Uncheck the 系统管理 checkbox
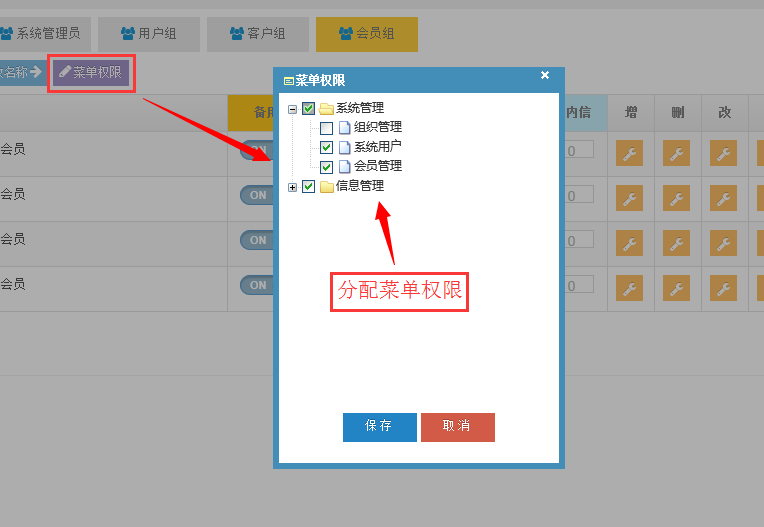The width and height of the screenshot is (764, 527). coord(308,108)
